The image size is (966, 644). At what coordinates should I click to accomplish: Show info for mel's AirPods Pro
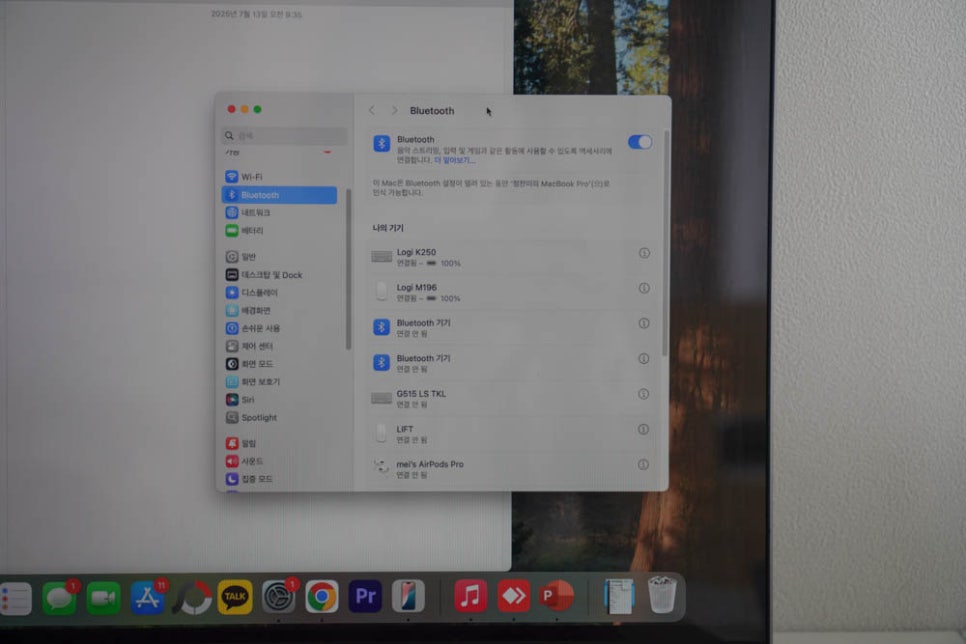click(x=643, y=465)
